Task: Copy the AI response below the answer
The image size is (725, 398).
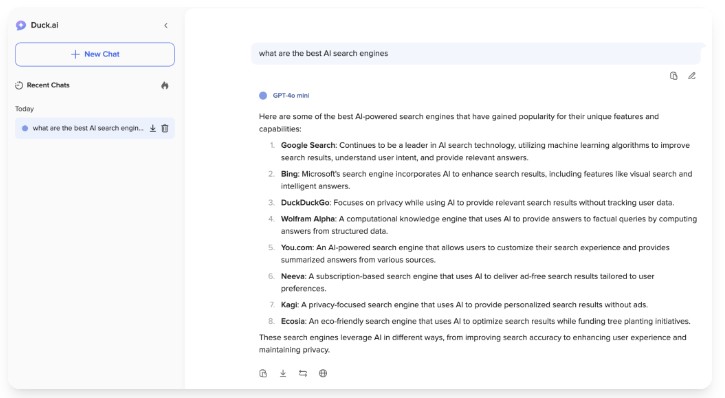Action: pyautogui.click(x=263, y=373)
